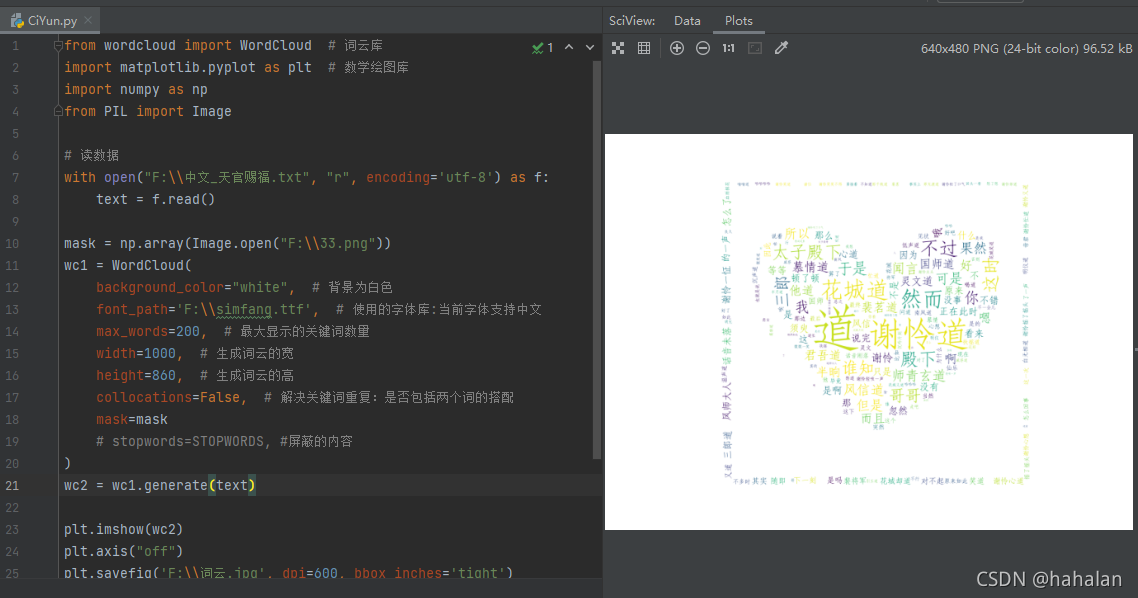Navigate to previous problem with up arrow
This screenshot has height=598, width=1138.
tap(568, 47)
